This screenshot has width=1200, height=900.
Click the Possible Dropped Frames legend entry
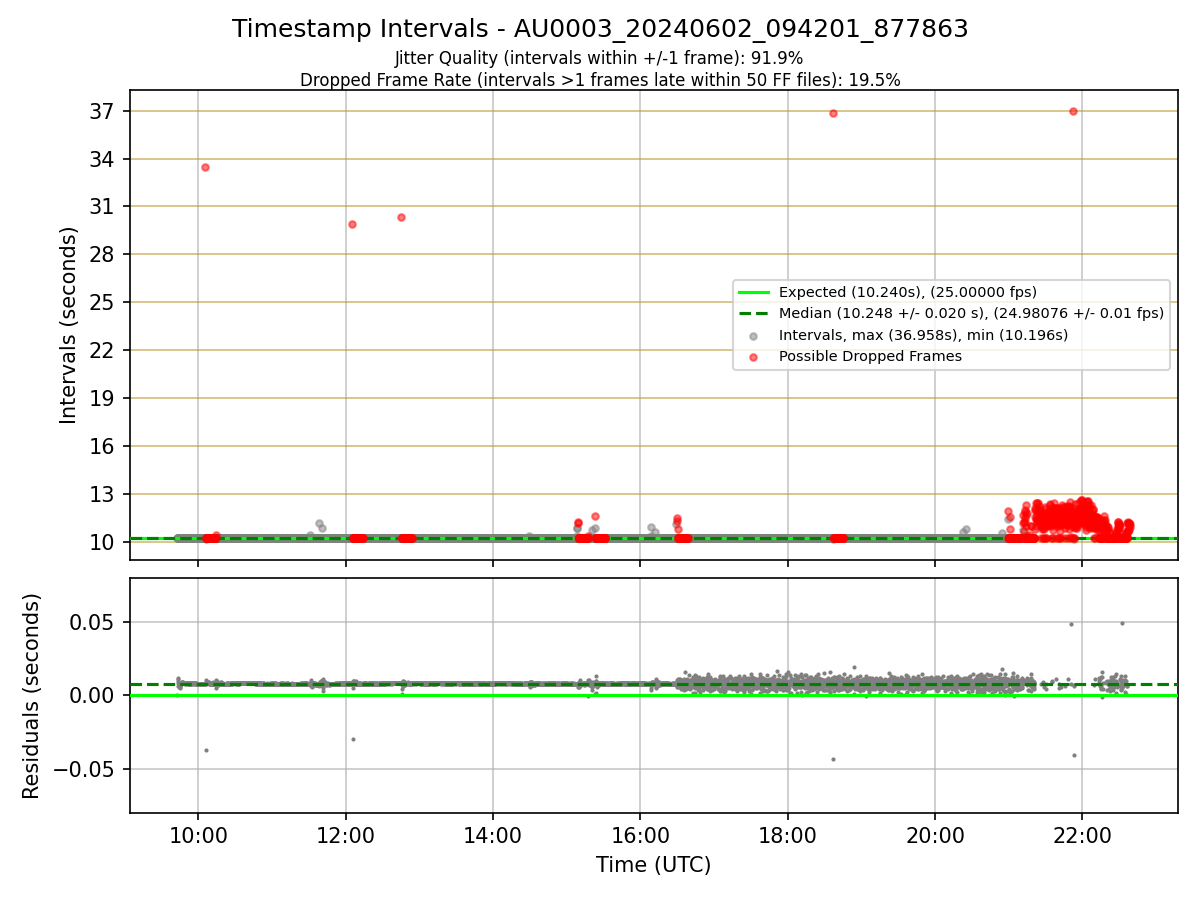870,356
